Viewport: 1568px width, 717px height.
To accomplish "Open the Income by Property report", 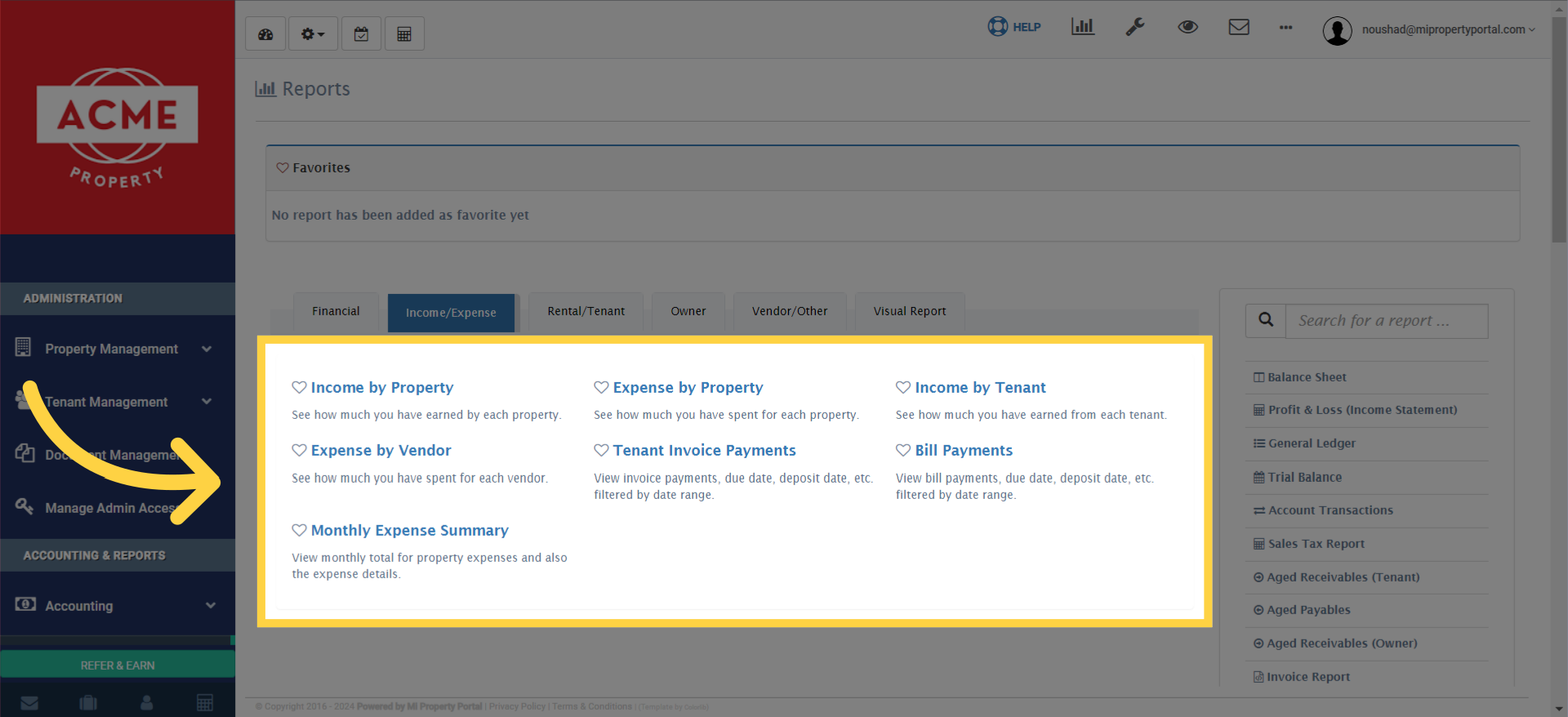I will (x=381, y=388).
